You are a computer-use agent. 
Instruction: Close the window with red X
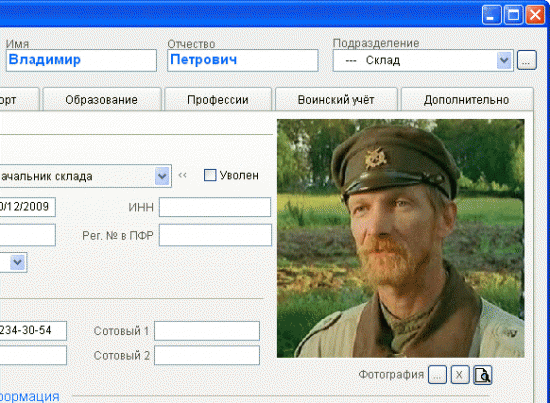click(535, 15)
